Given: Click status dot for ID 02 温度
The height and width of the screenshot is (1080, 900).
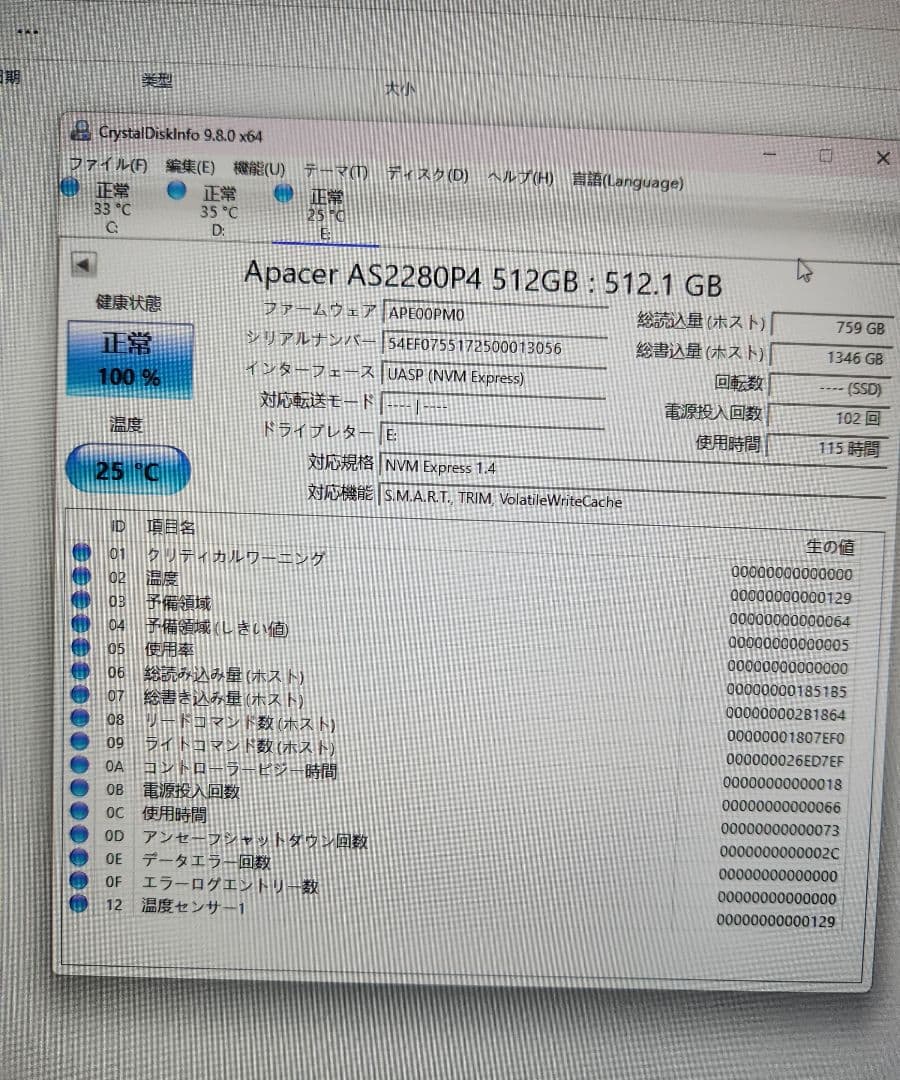Looking at the screenshot, I should (81, 575).
